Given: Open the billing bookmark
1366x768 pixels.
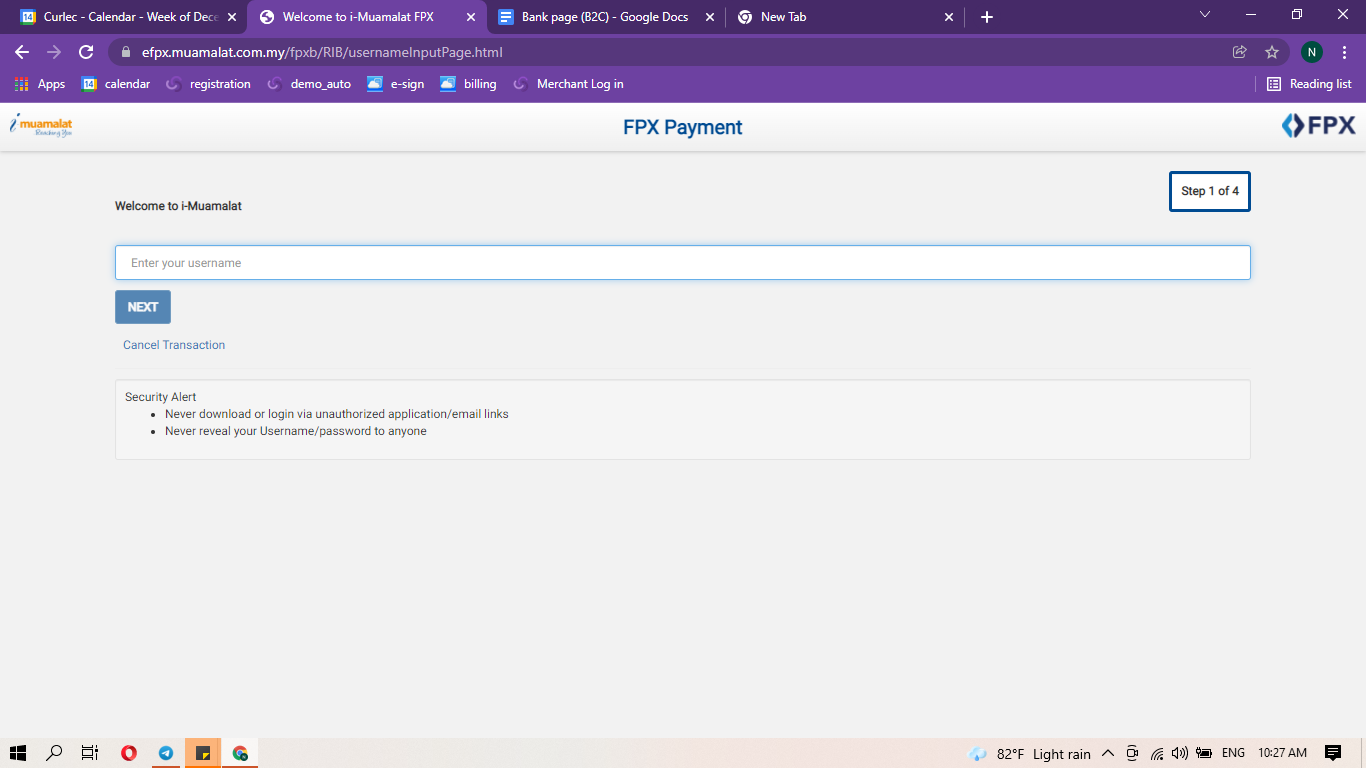Looking at the screenshot, I should [x=469, y=84].
